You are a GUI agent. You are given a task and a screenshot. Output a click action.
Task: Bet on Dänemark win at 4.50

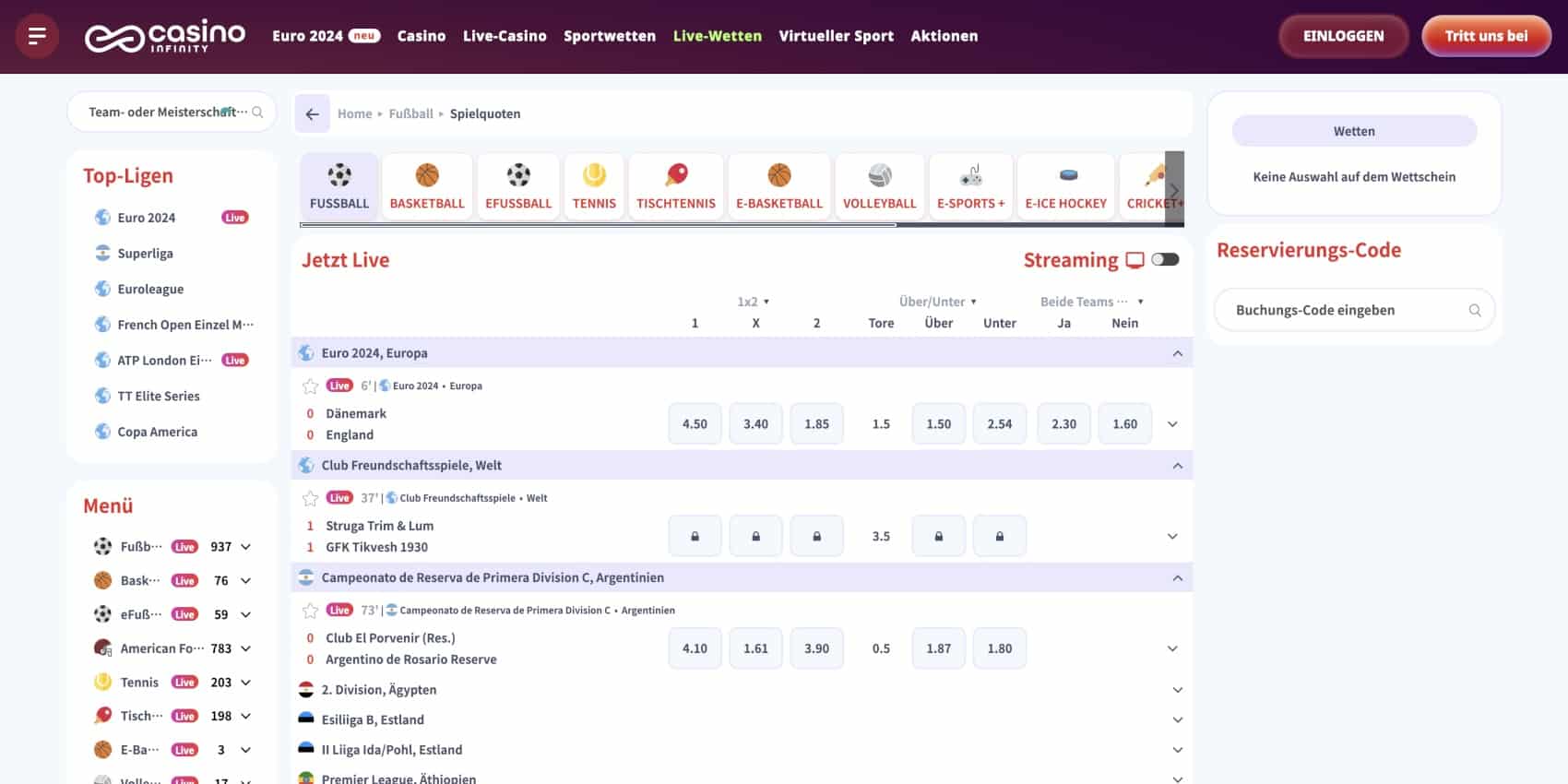point(695,424)
